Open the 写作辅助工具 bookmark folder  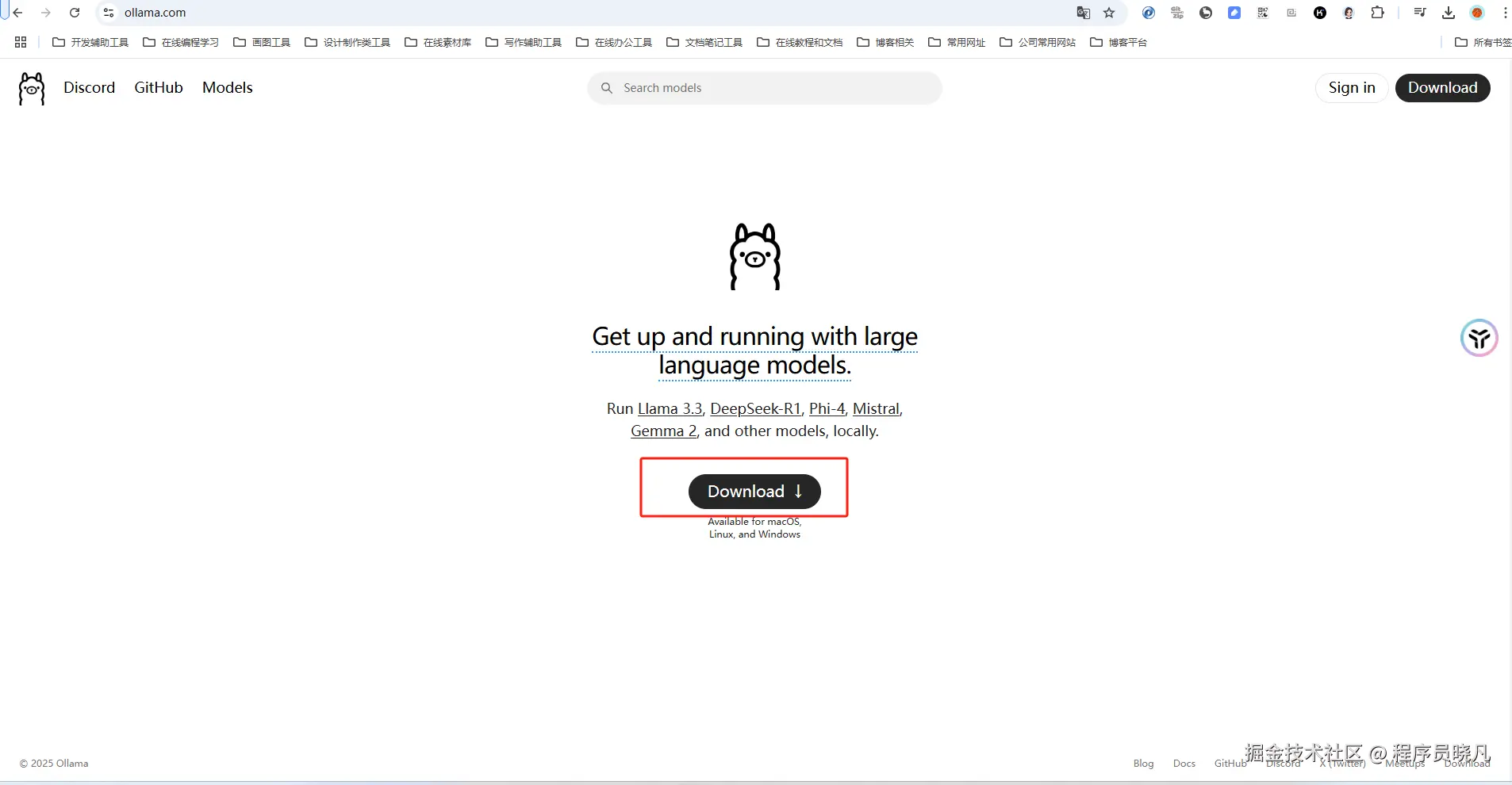524,42
